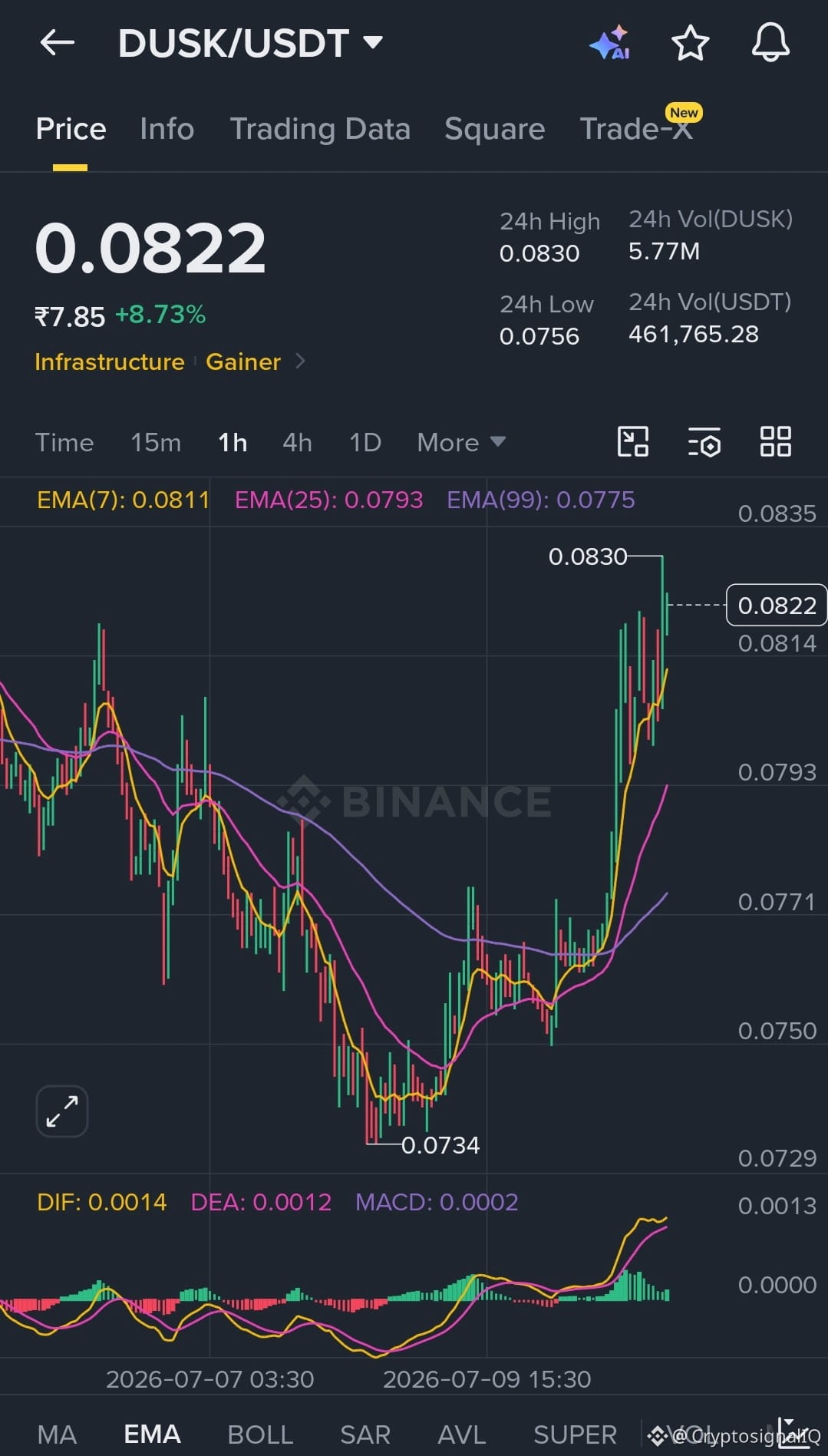Open the DUSK/USDT pair selector dropdown
The height and width of the screenshot is (1456, 828).
[250, 43]
